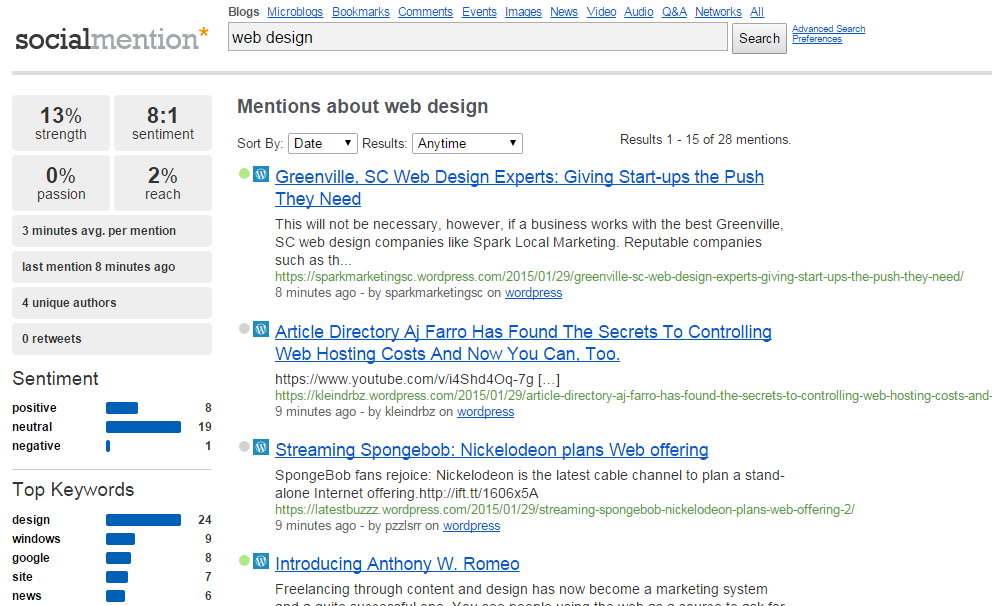This screenshot has width=992, height=606.
Task: Switch to the Bookmarks tab
Action: click(x=361, y=11)
